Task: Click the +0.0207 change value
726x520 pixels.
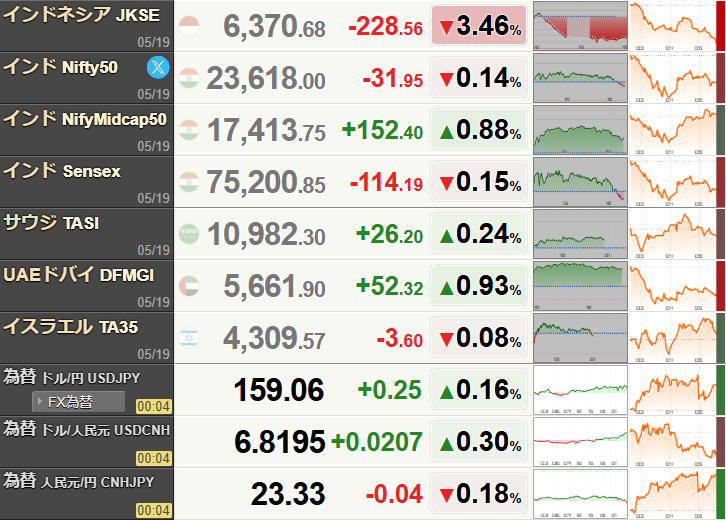Action: point(376,442)
